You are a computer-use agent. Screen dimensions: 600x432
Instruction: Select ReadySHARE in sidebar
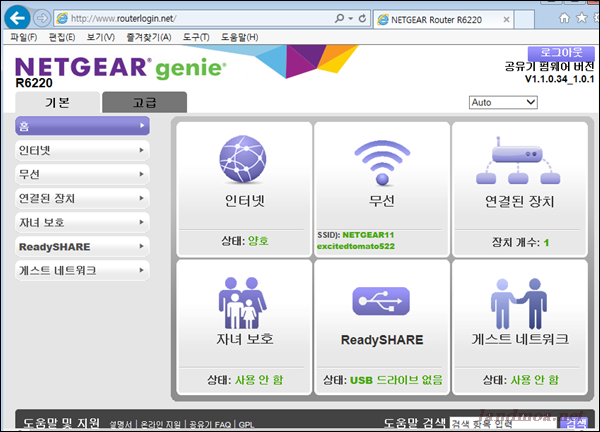tap(82, 246)
